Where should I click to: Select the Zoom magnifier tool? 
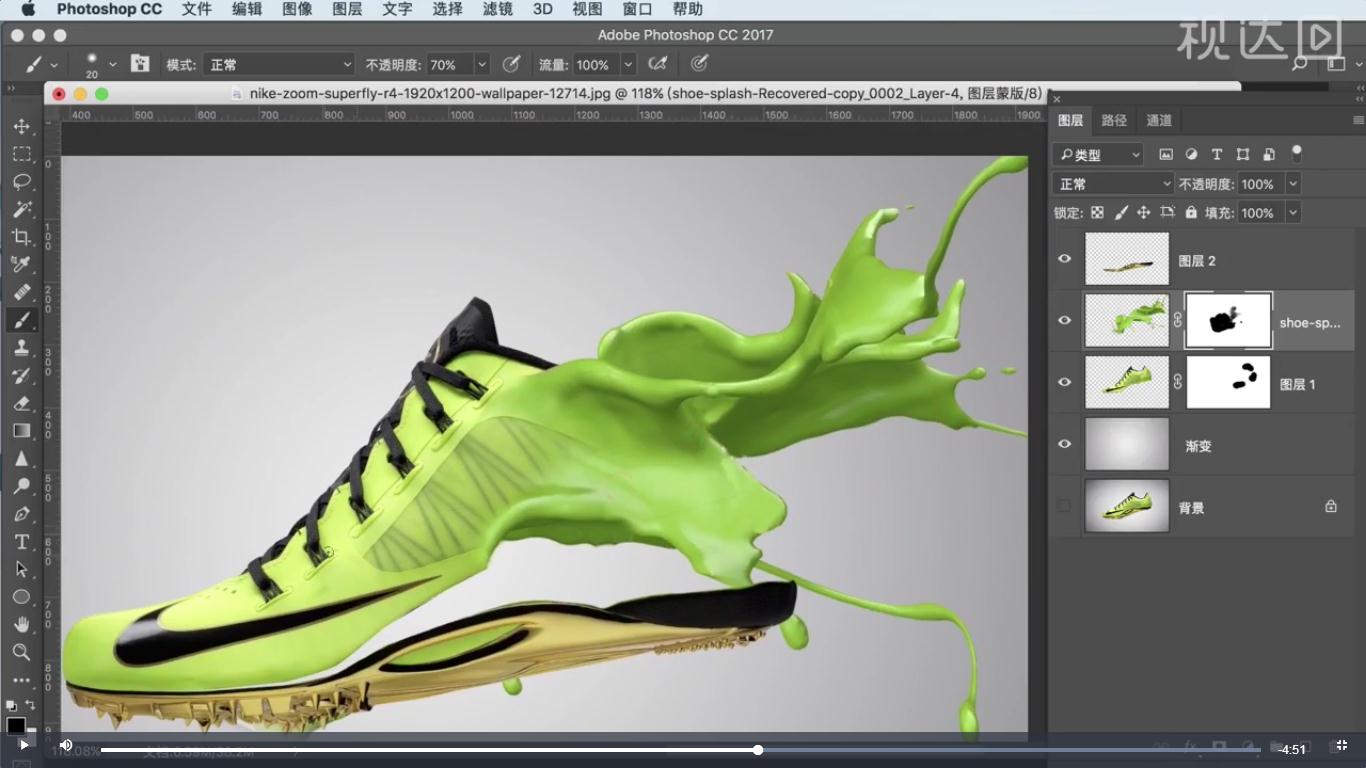(x=21, y=652)
